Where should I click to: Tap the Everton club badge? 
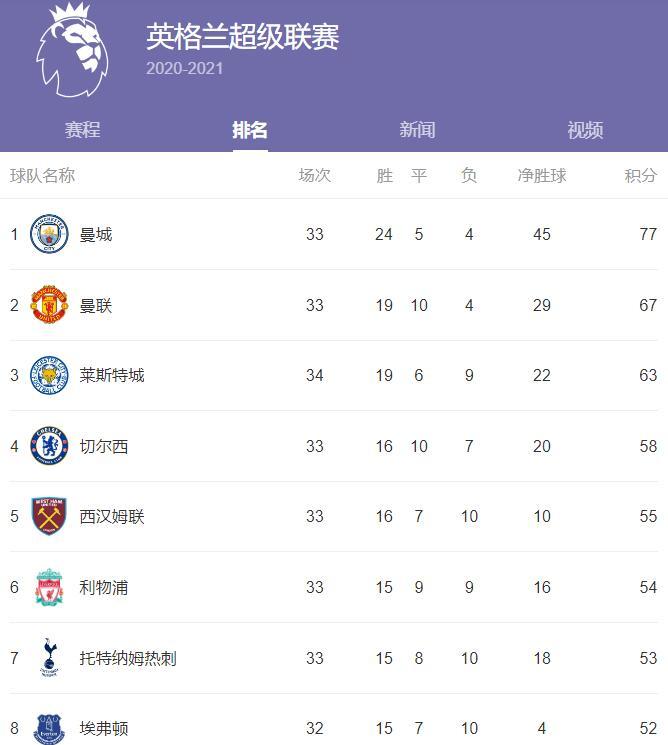49,729
